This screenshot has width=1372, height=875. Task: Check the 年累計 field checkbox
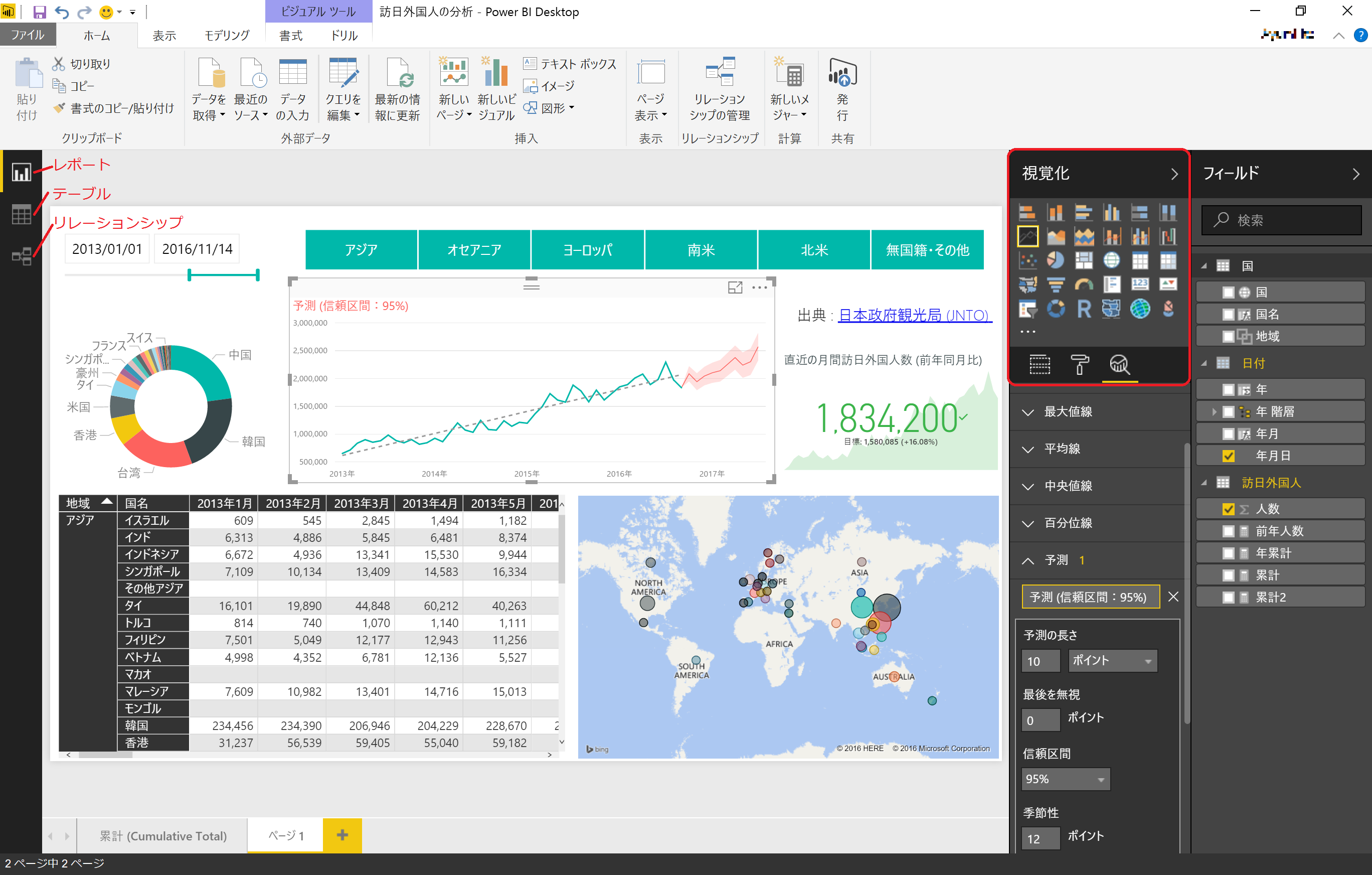click(1228, 553)
